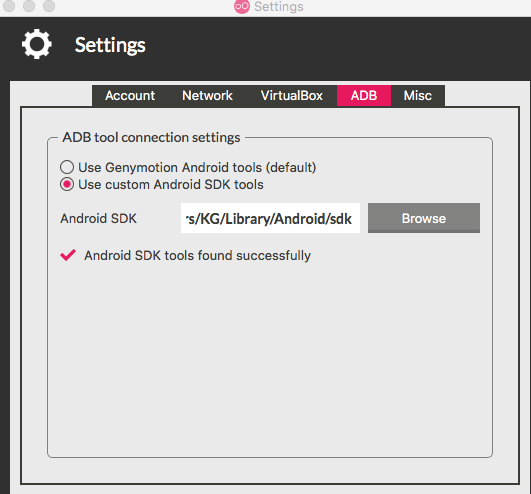Viewport: 531px width, 494px height.
Task: Go to the Misc tab
Action: (x=418, y=96)
